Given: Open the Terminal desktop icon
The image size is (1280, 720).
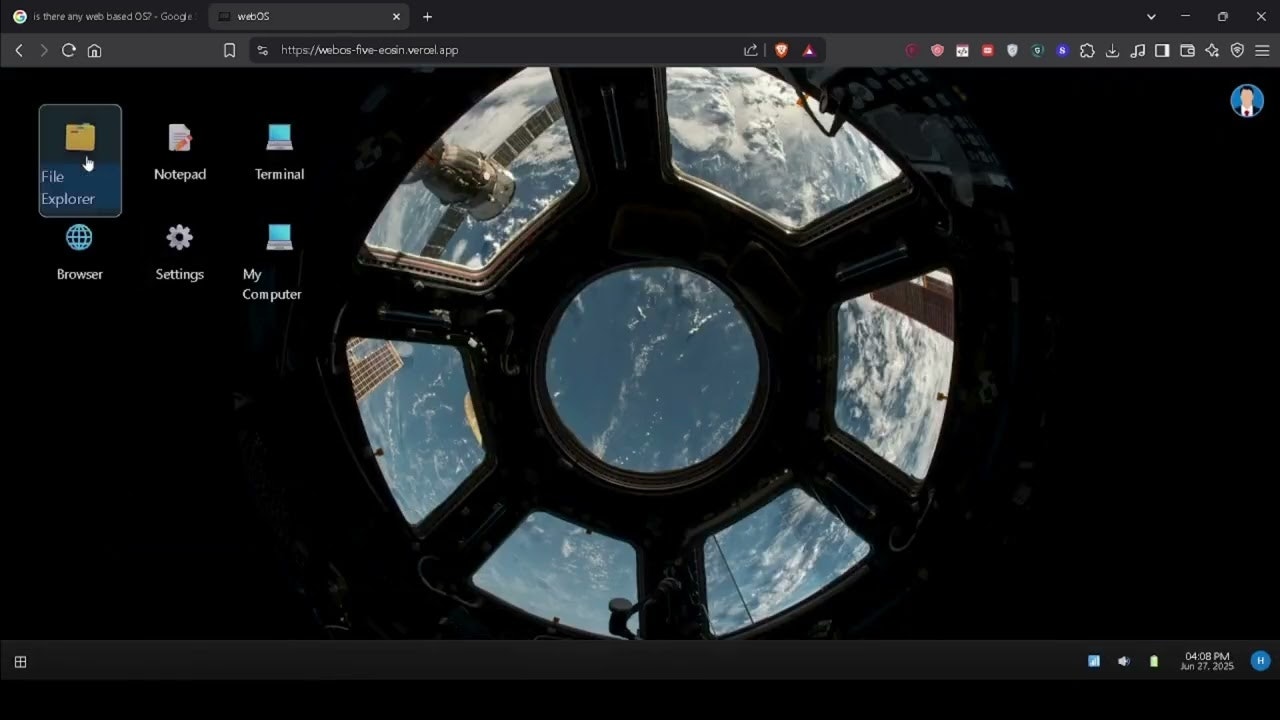Looking at the screenshot, I should [279, 152].
